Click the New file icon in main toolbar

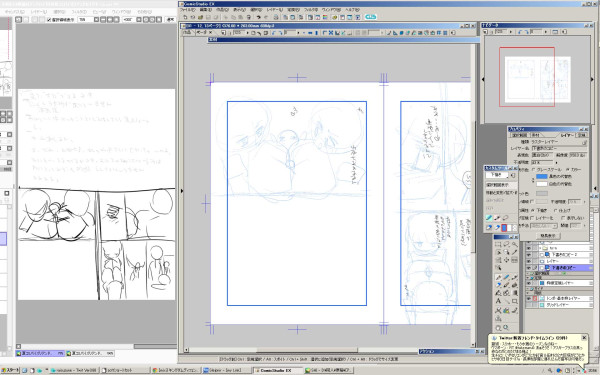(x=185, y=17)
